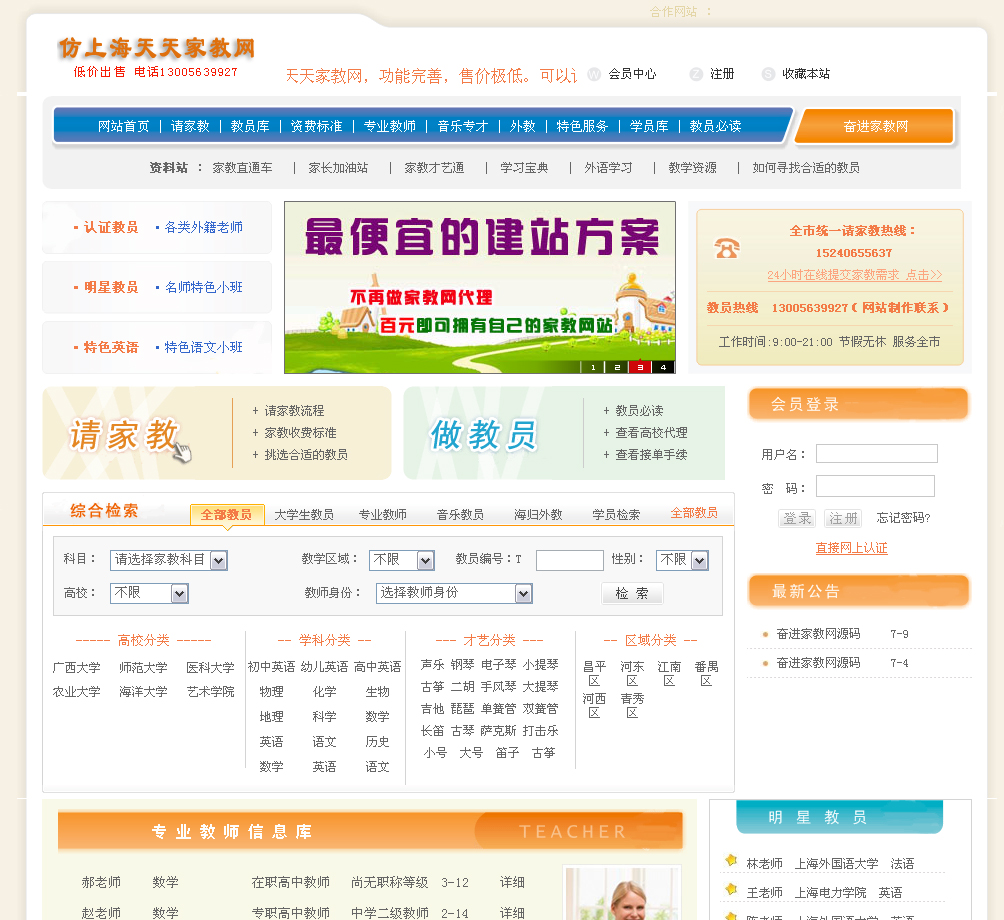Switch banner to slide number 4
Screen dimensions: 1004x920
point(663,367)
